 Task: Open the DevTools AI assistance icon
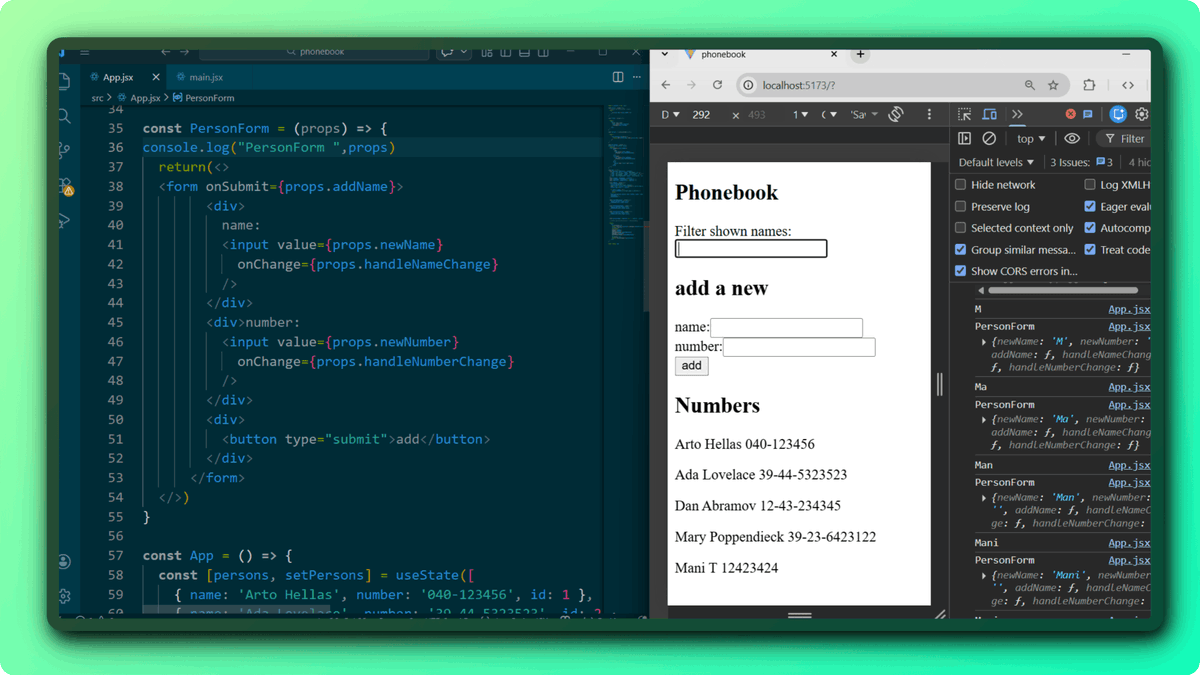pos(1118,114)
